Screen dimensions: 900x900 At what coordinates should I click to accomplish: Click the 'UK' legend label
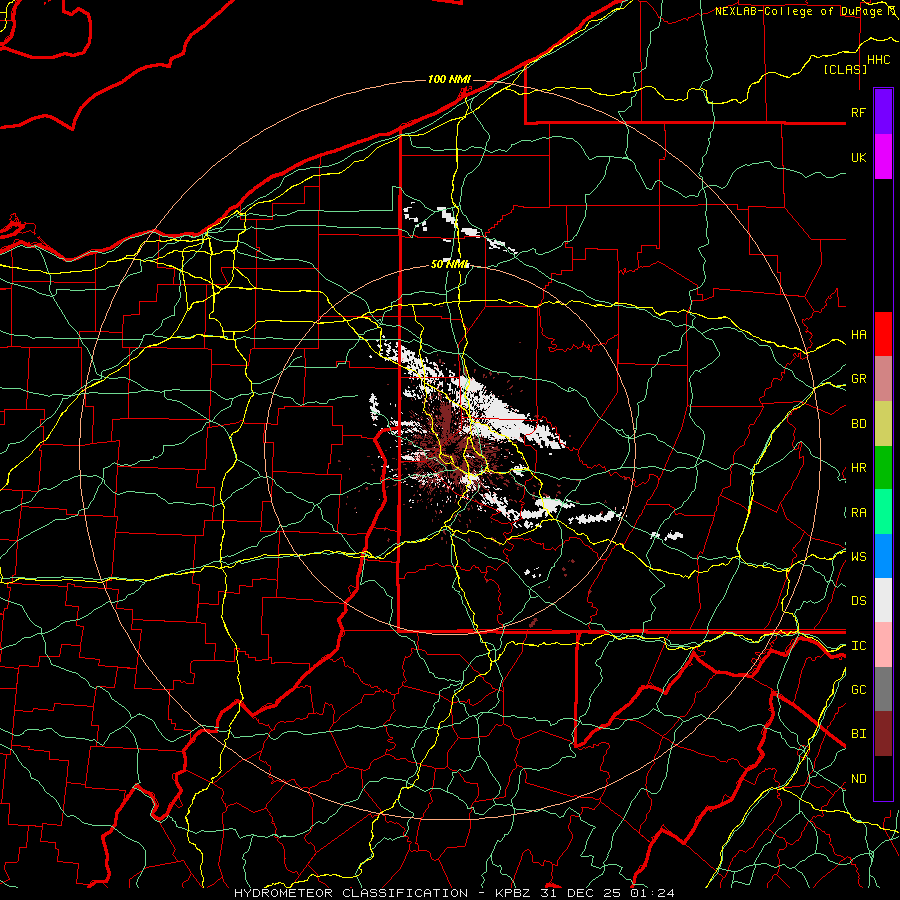tap(858, 157)
